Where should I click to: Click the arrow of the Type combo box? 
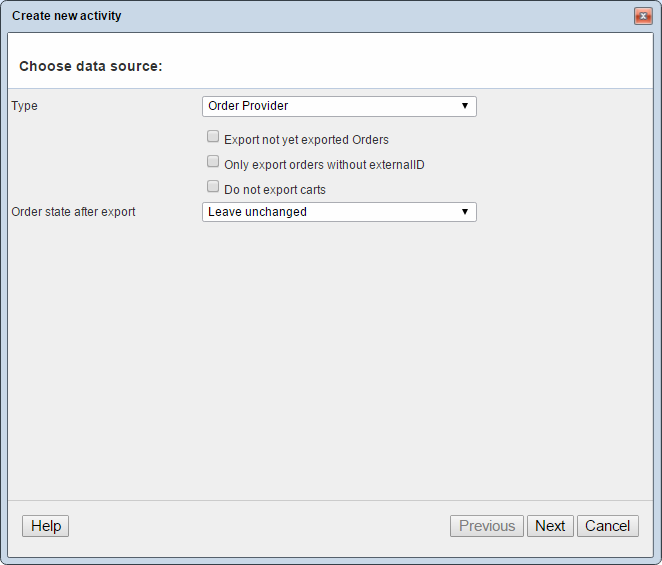point(465,106)
